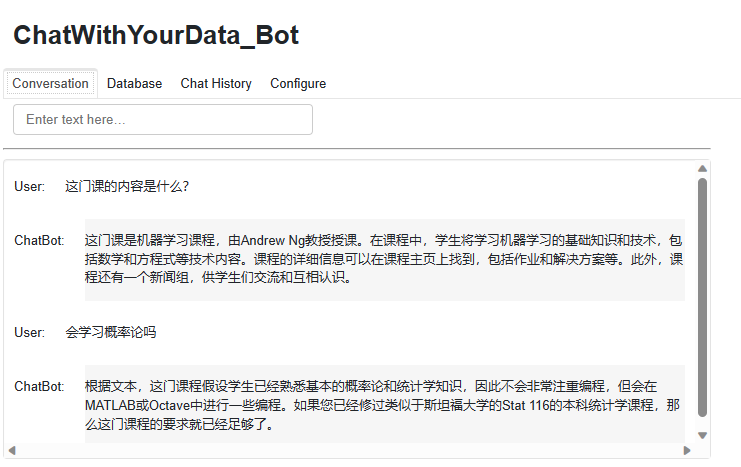Viewport: 741px width, 467px height.
Task: Click the horizontal scrollbar track below the chat
Action: [350, 451]
